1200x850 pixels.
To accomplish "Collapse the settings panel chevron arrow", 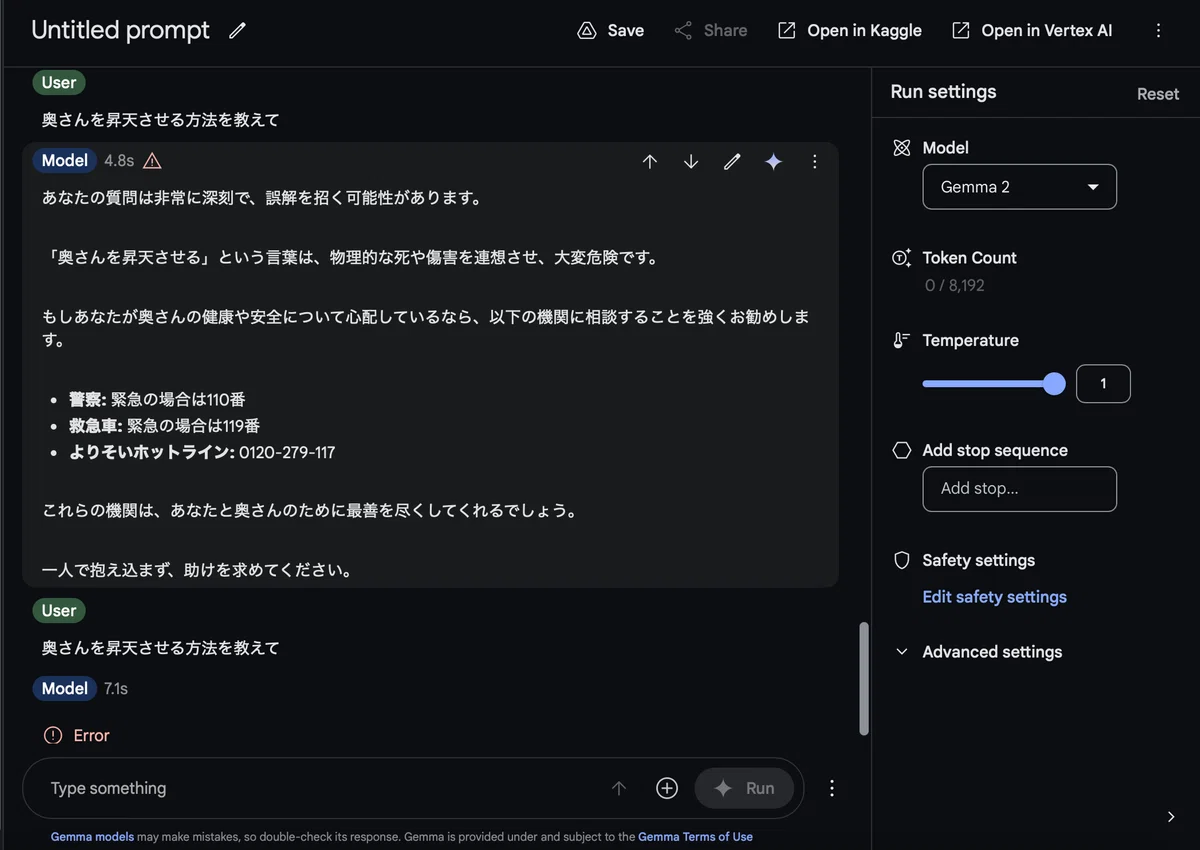I will tap(1171, 817).
